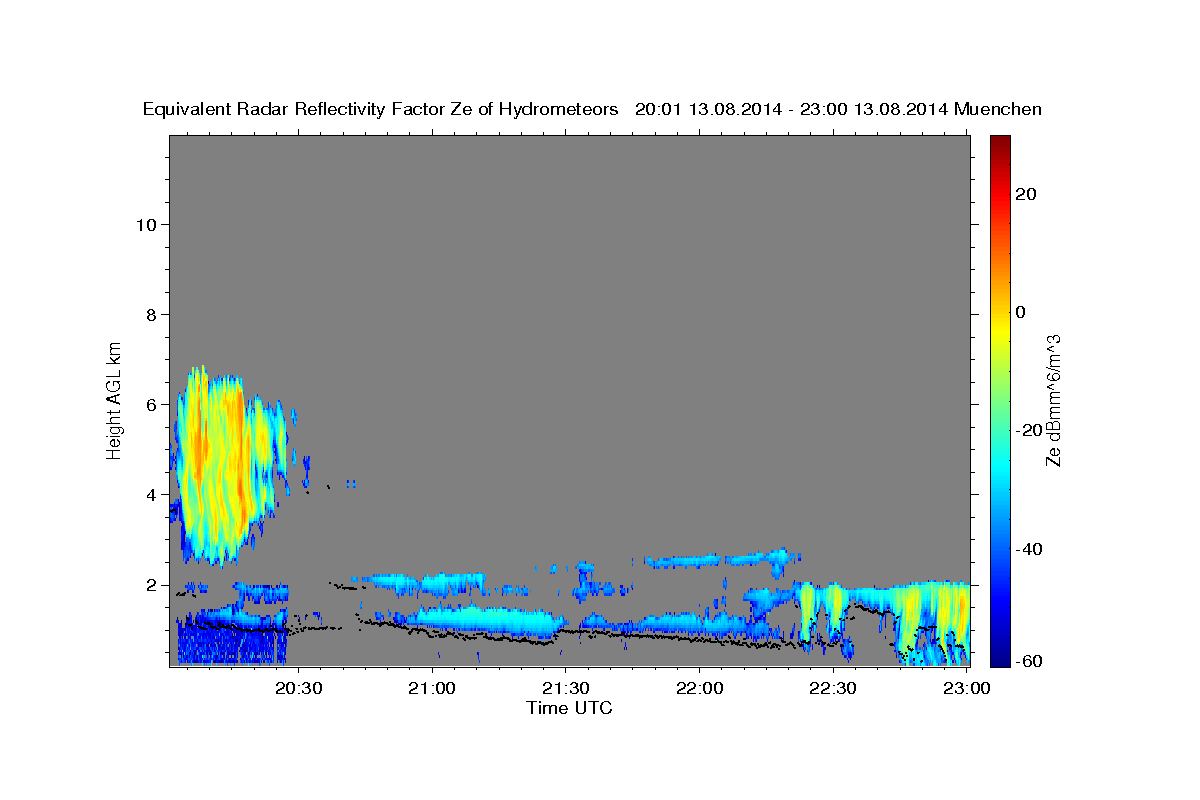This screenshot has width=1200, height=800.
Task: Click the 21:00 time tick label
Action: tap(433, 688)
